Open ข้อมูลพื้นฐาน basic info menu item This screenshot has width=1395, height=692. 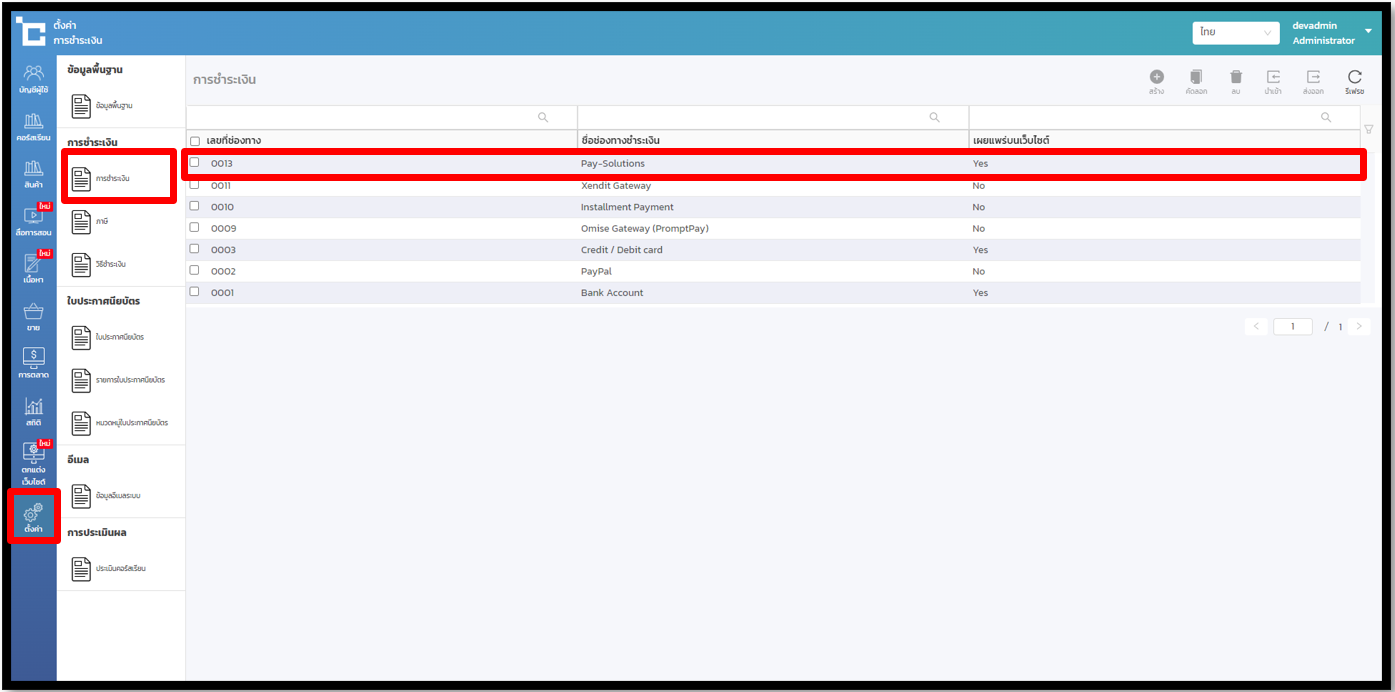[x=113, y=105]
